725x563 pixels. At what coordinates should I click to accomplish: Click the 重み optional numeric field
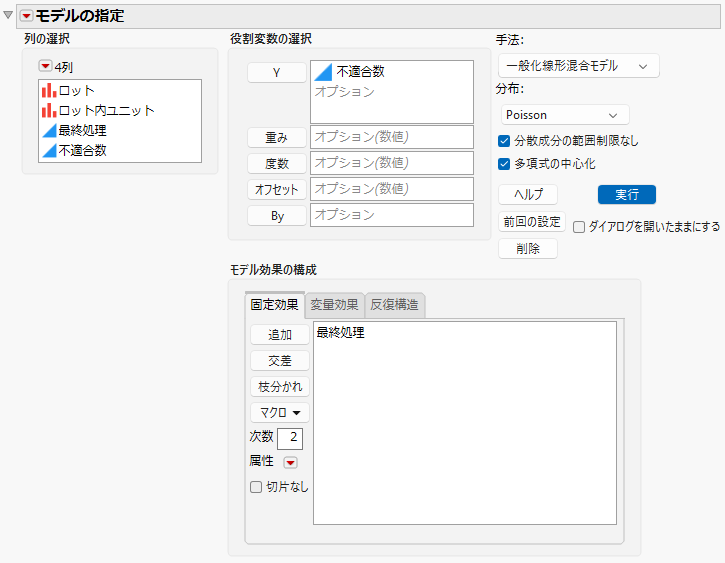pos(392,137)
